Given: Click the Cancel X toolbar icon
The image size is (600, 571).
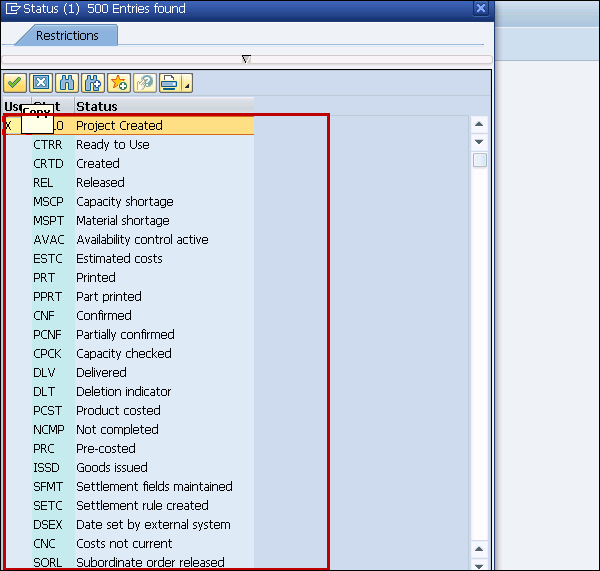Looking at the screenshot, I should pos(41,83).
